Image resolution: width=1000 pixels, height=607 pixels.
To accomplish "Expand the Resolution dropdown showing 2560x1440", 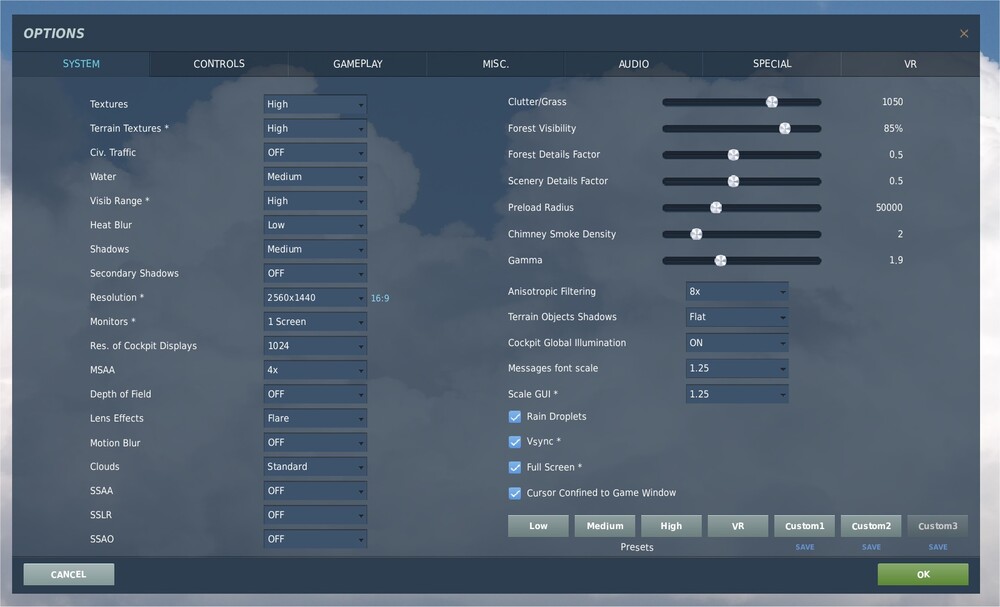I will [x=315, y=297].
